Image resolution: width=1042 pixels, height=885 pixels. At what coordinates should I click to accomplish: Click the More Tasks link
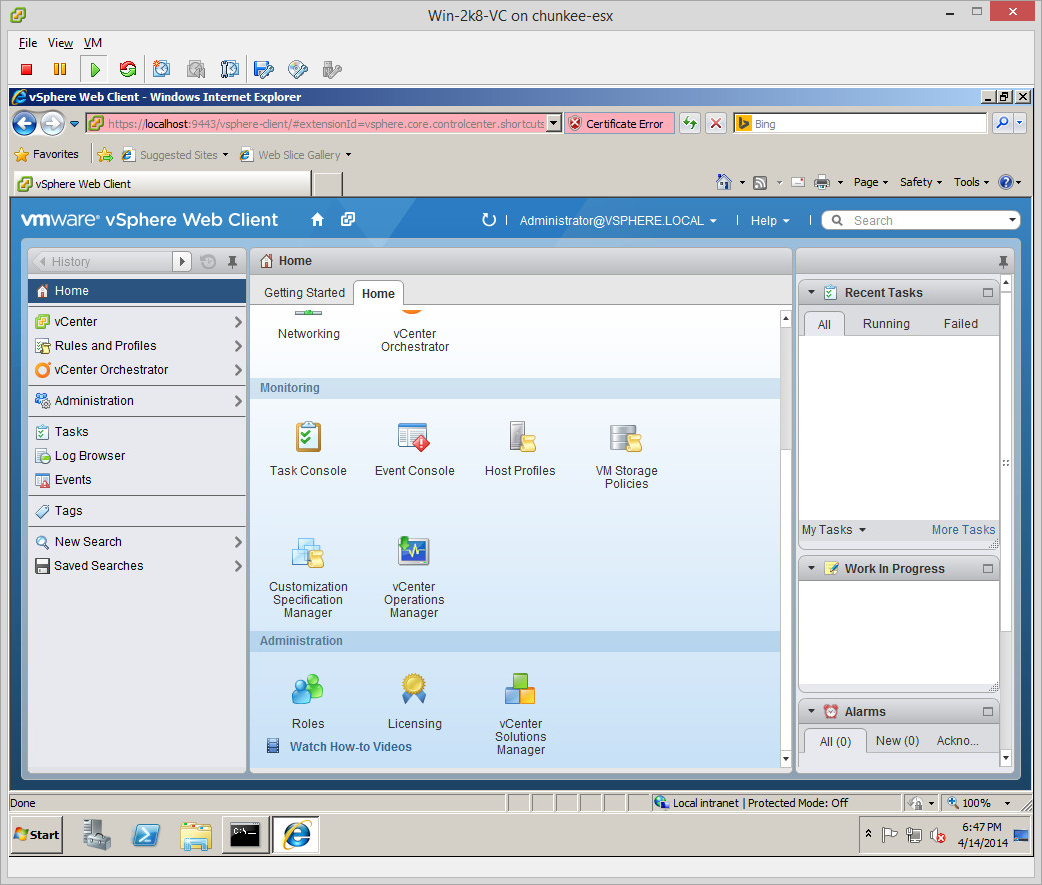[963, 530]
